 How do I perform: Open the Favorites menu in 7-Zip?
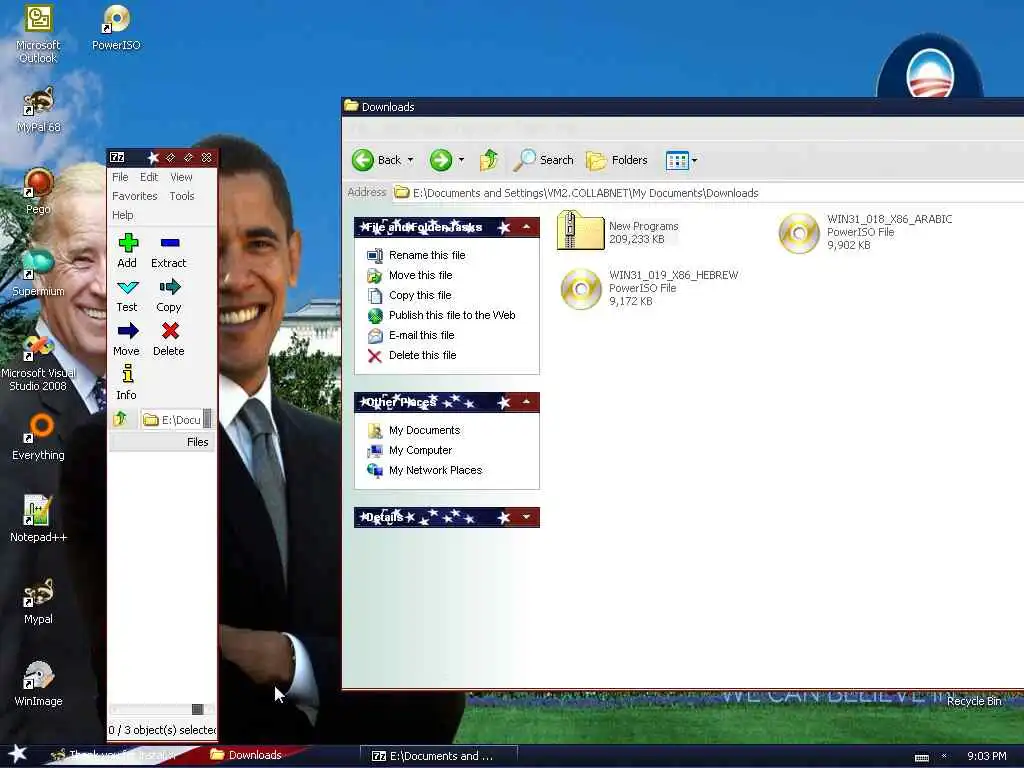(135, 196)
